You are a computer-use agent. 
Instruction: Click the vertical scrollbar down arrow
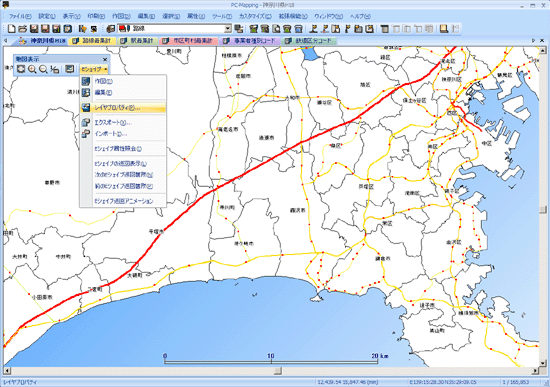(x=543, y=363)
